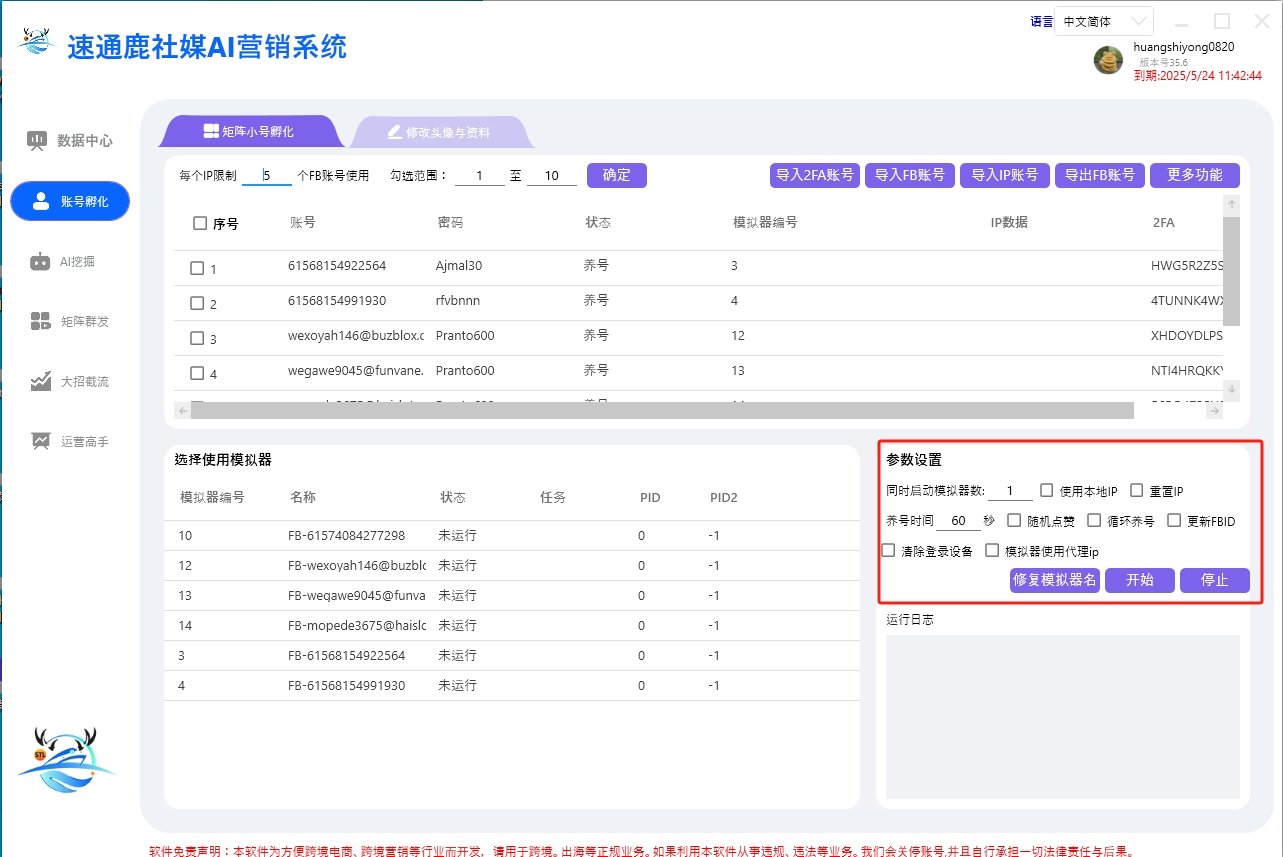Image resolution: width=1283 pixels, height=857 pixels.
Task: Click the 确定 button
Action: point(617,175)
